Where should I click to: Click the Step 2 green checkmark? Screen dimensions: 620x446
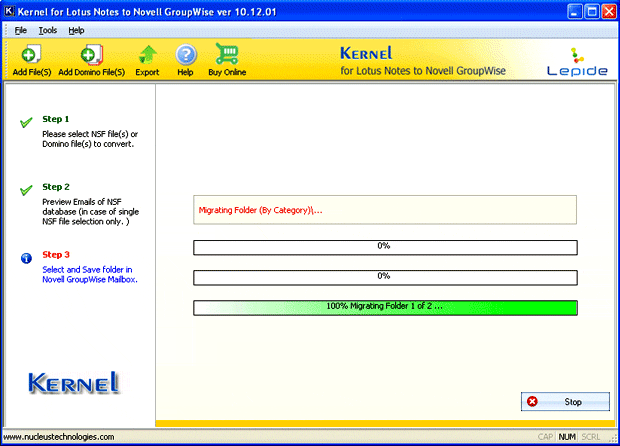click(26, 190)
